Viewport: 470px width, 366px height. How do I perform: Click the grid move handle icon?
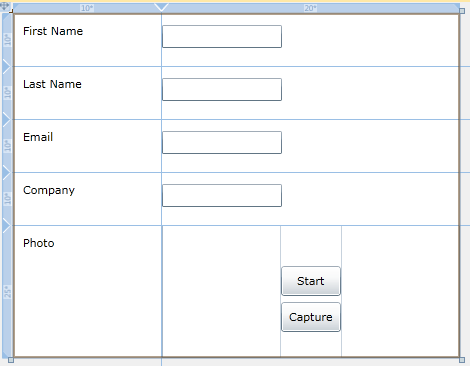click(4, 6)
